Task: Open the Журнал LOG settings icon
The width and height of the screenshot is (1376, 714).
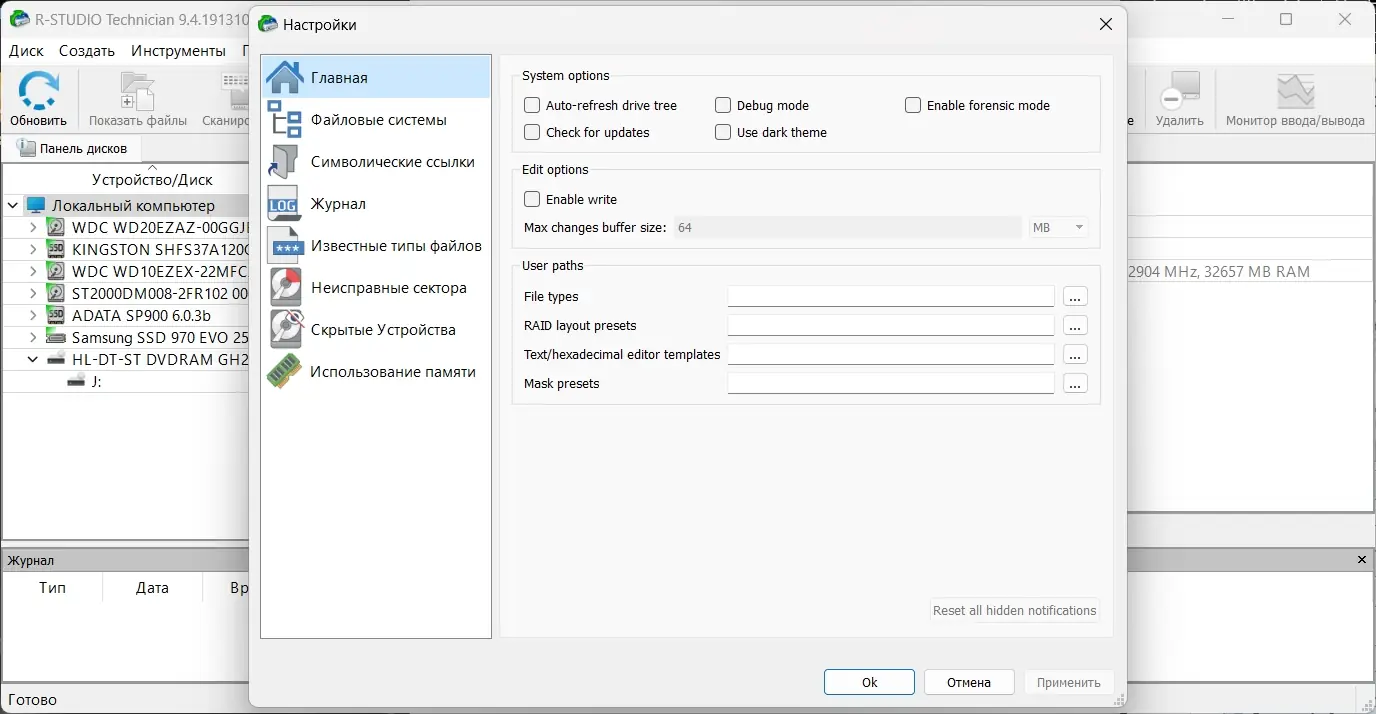Action: coord(285,204)
